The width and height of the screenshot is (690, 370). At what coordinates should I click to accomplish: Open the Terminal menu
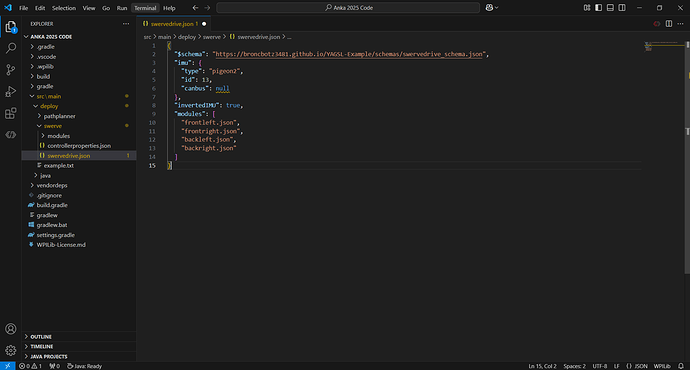[x=145, y=8]
